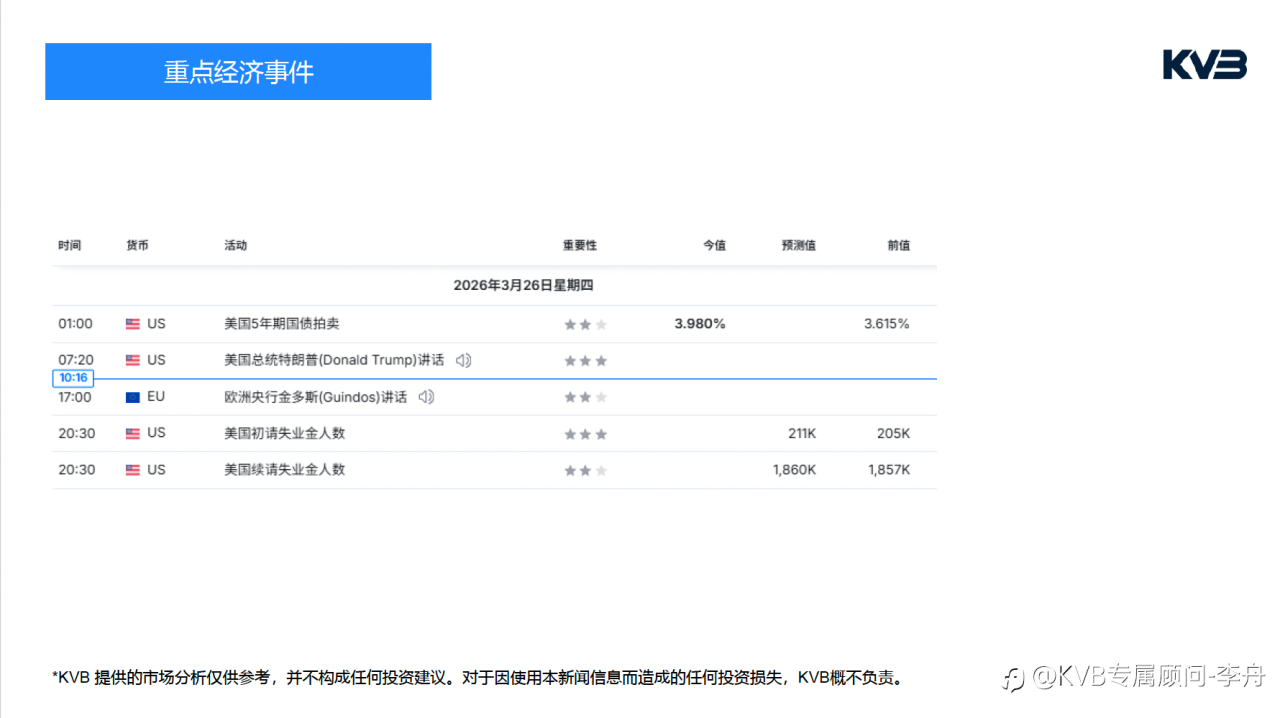This screenshot has width=1280, height=718.
Task: Click the 重要性 column header
Action: [580, 245]
